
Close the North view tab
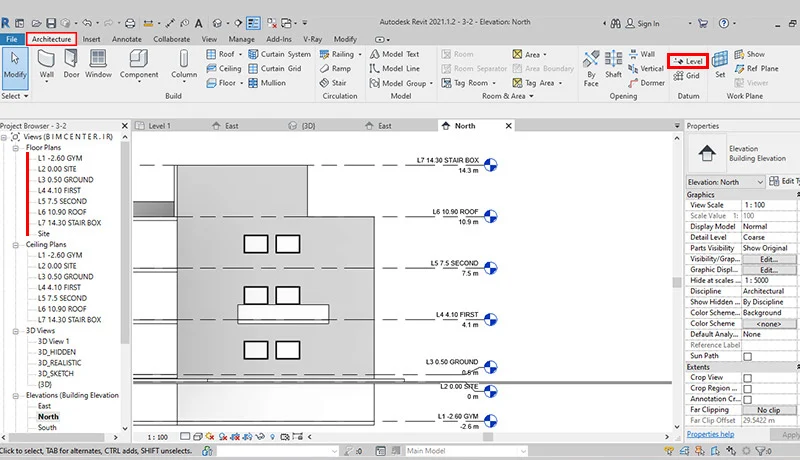508,126
